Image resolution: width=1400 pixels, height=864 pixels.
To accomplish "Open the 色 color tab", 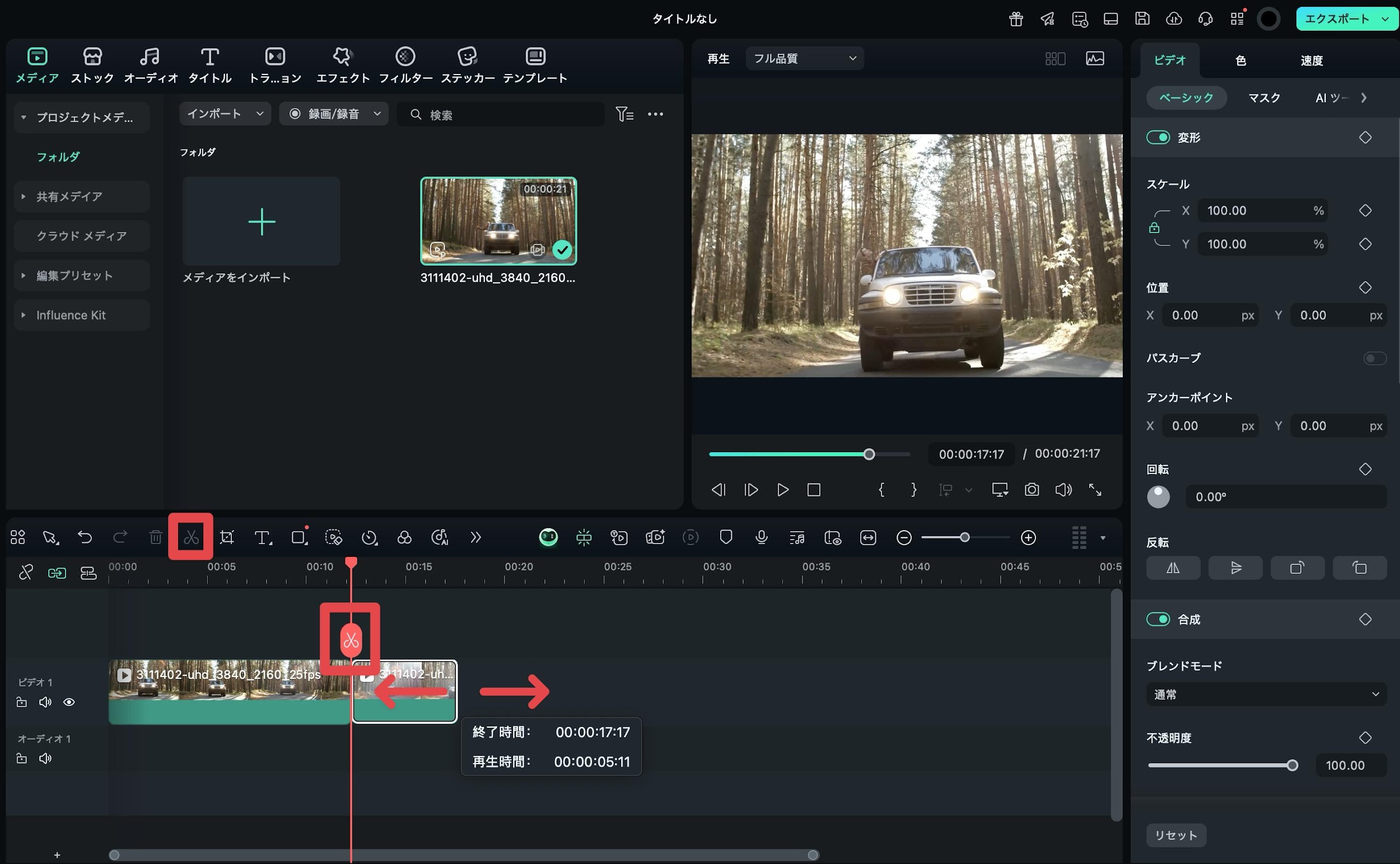I will click(1241, 60).
